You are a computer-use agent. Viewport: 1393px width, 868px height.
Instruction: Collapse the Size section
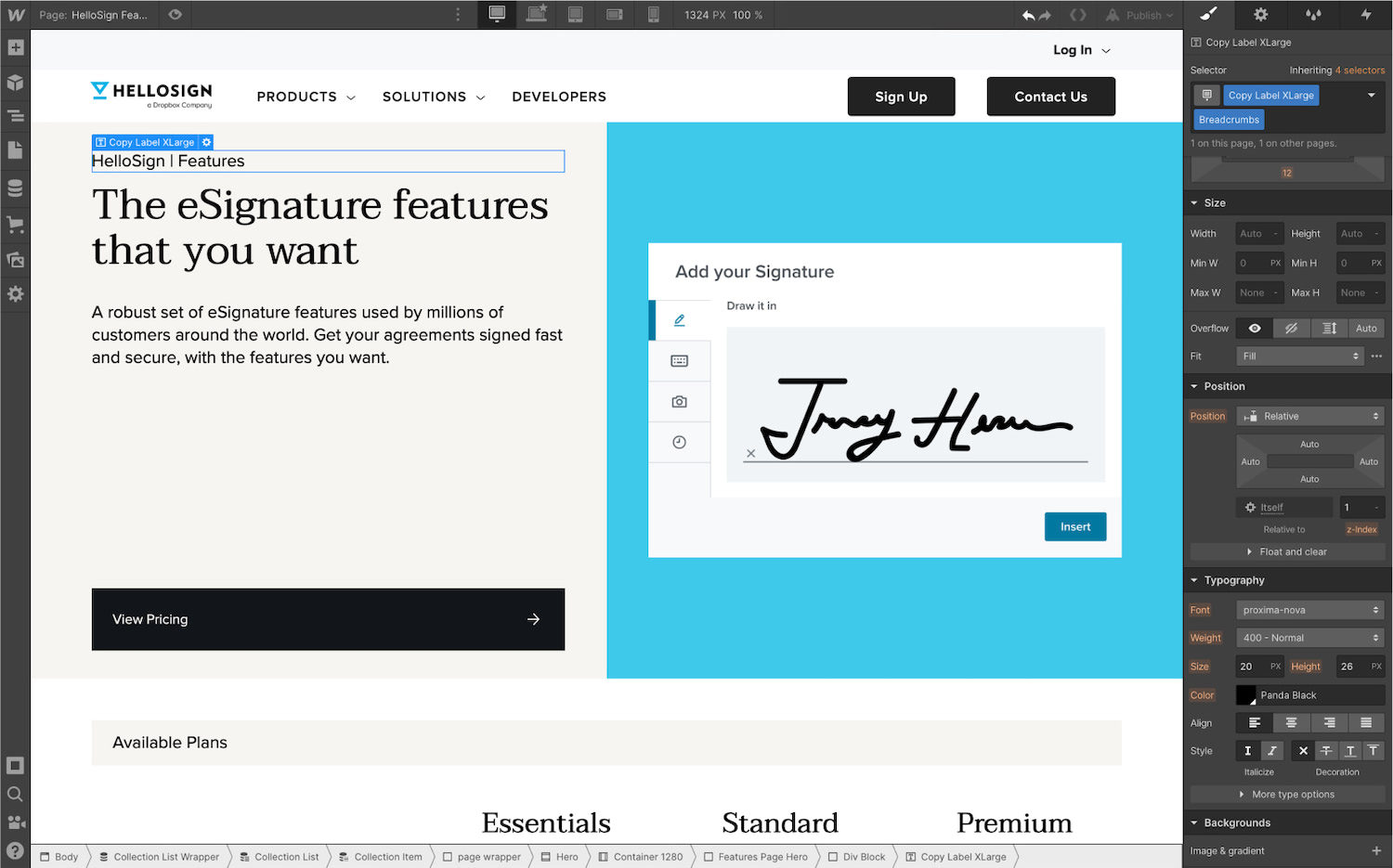tap(1287, 202)
